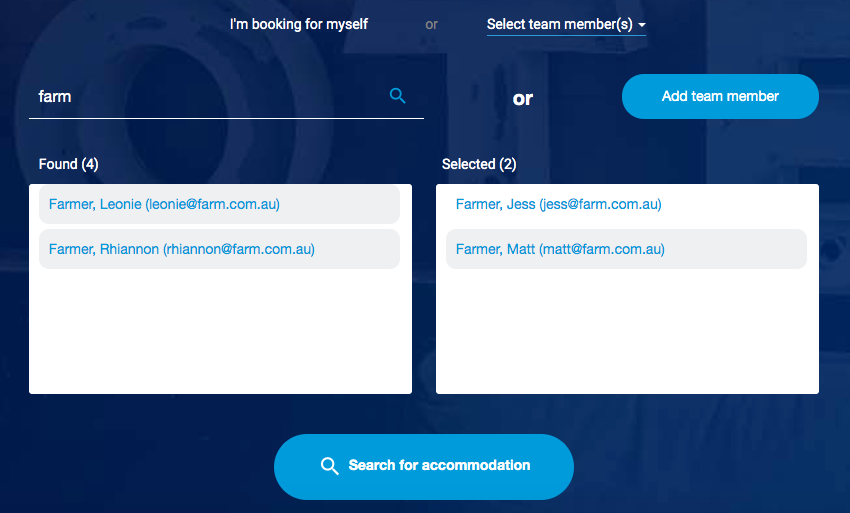Viewport: 850px width, 513px height.
Task: Click the leonie@farm.com.au email address
Action: coord(213,204)
